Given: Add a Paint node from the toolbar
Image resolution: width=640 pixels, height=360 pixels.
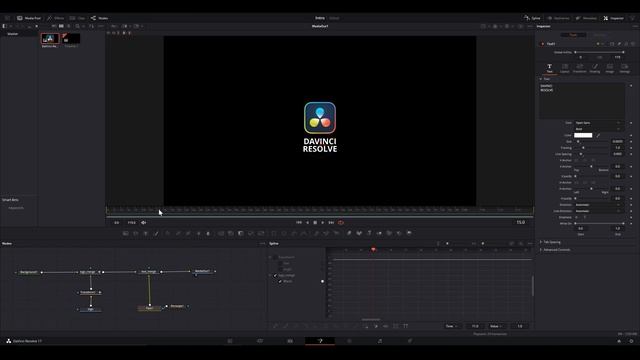Looking at the screenshot, I should pos(156,233).
